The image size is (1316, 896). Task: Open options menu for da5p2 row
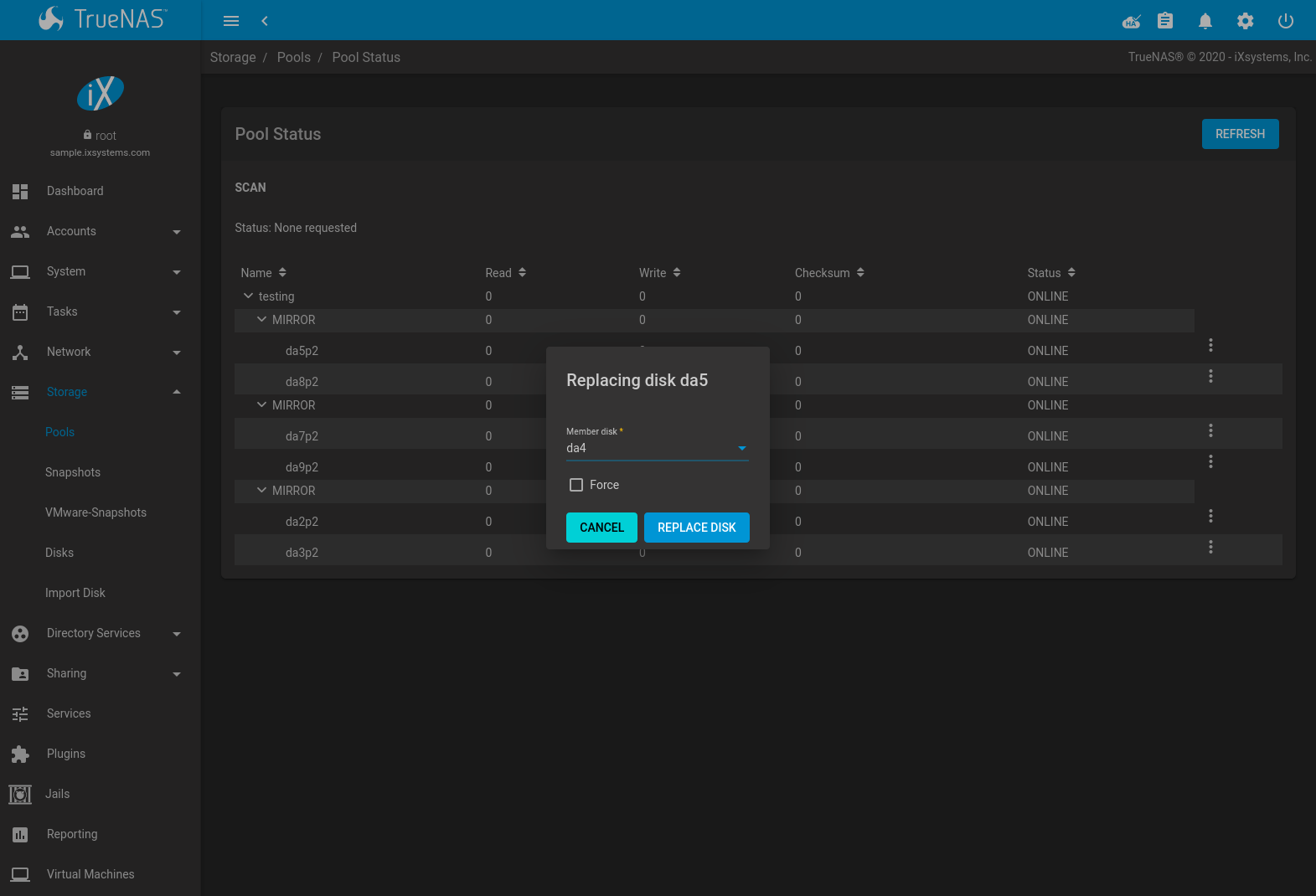pos(1210,345)
